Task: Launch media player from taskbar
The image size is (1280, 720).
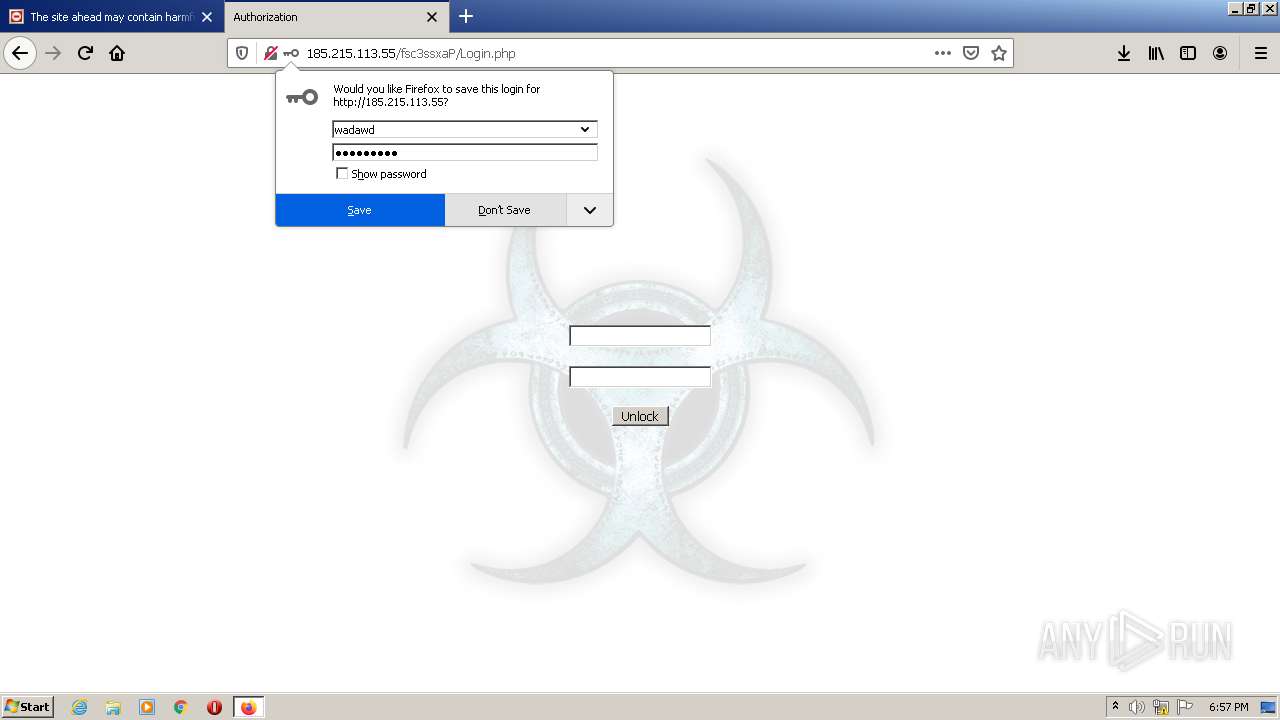Action: pos(147,707)
